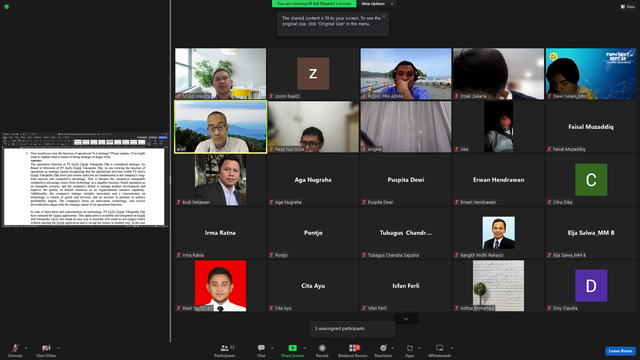Open video options arrow beside Start Video

point(58,348)
